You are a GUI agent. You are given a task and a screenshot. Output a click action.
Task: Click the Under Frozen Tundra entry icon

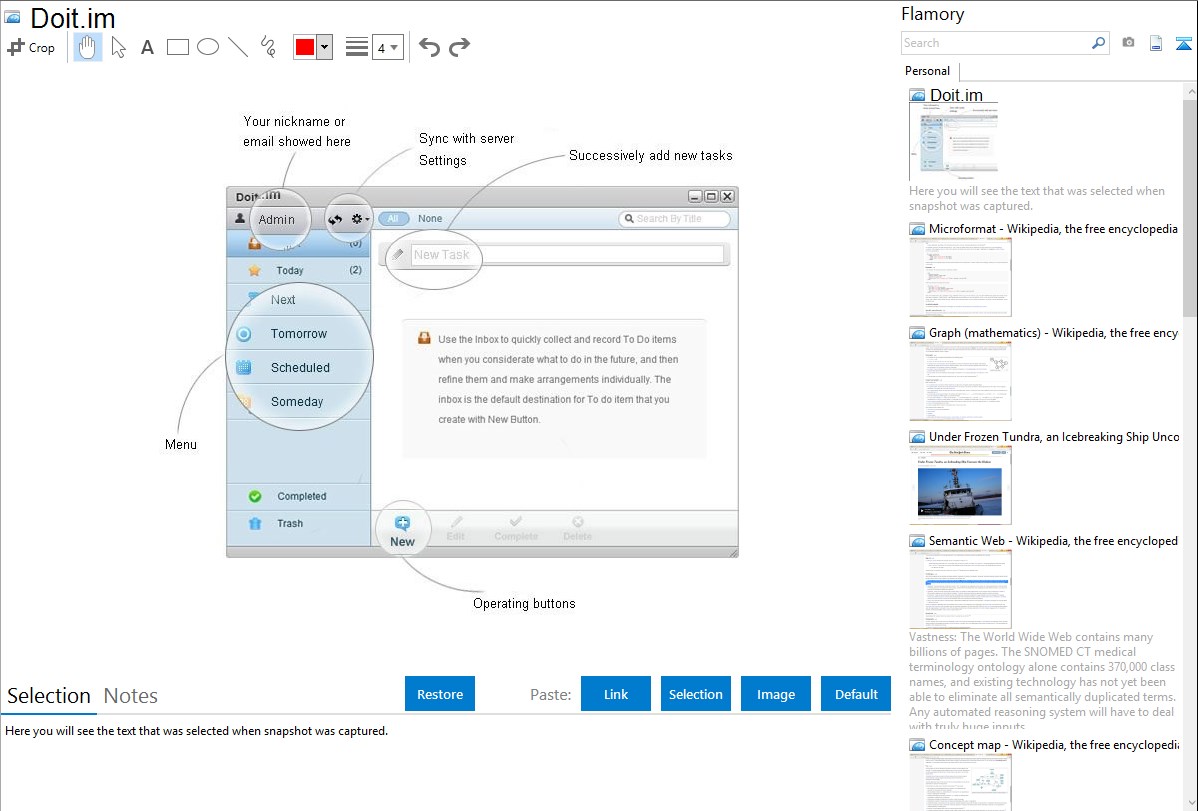click(917, 437)
